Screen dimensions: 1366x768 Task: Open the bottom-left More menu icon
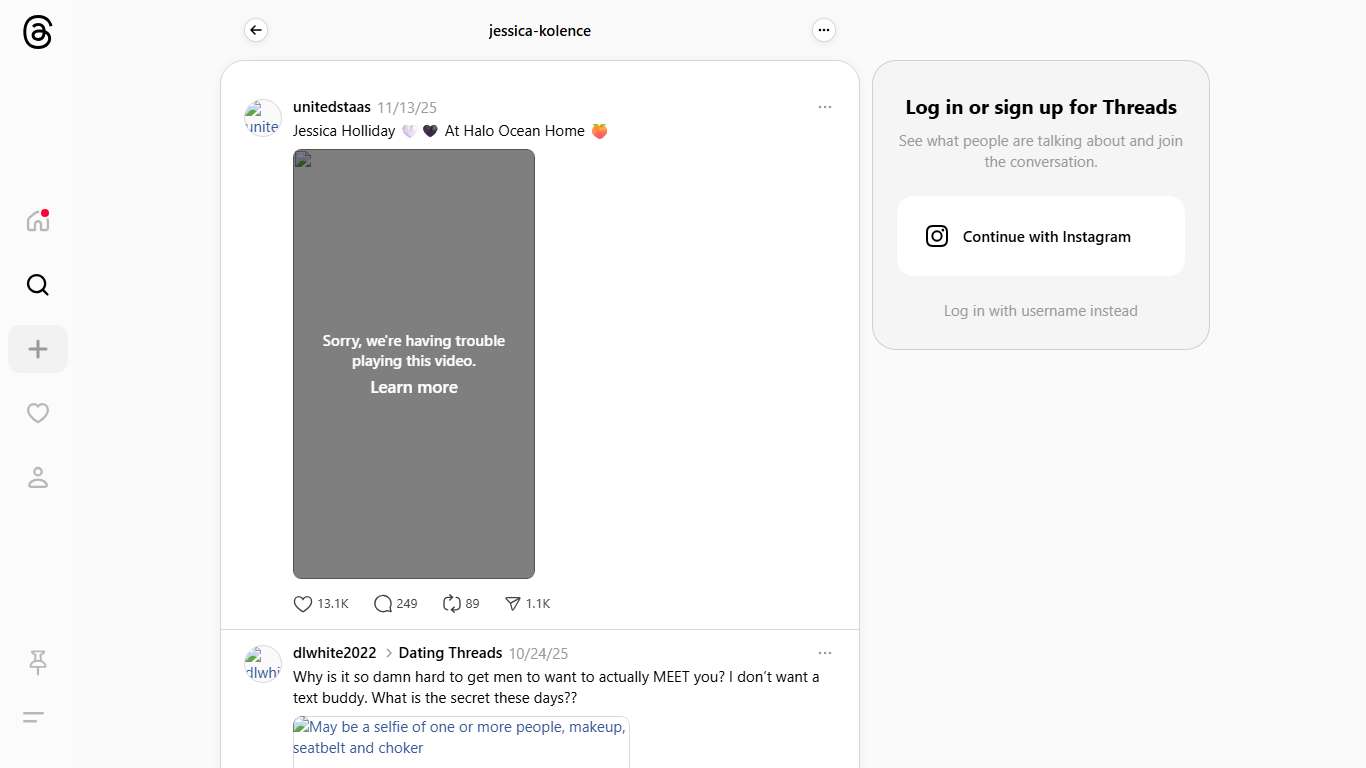click(33, 717)
